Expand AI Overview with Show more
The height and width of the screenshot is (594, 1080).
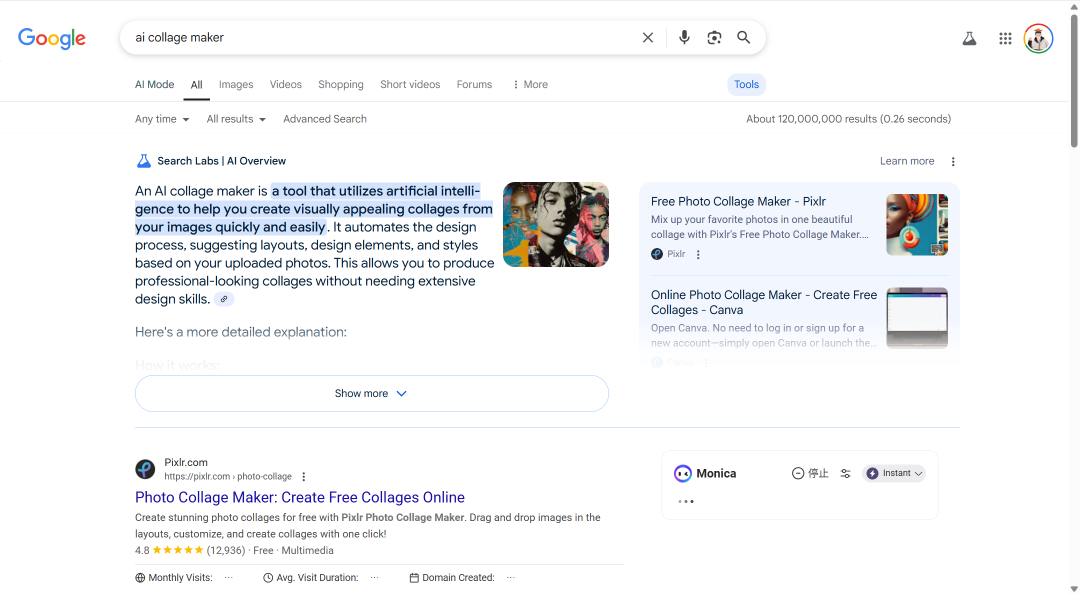coord(372,393)
